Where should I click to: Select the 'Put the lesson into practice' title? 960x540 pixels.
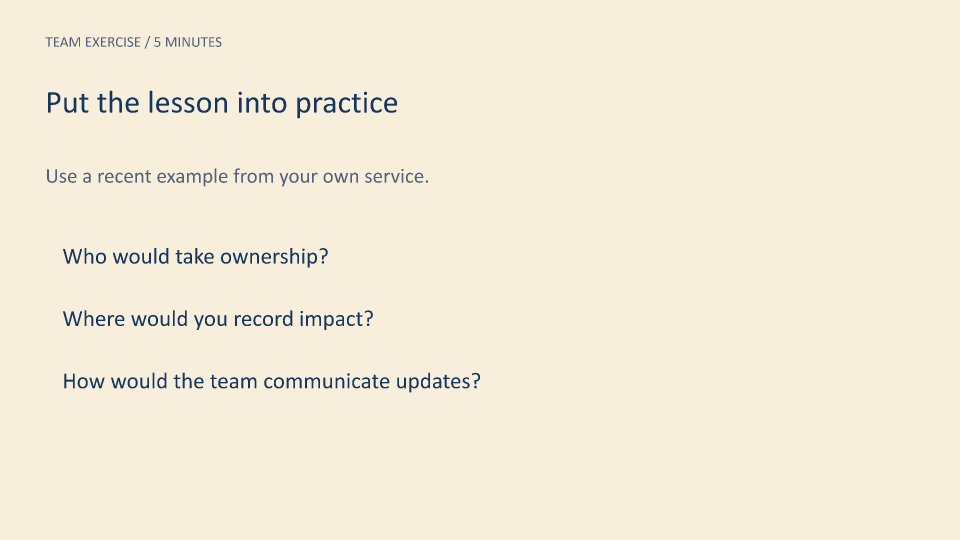[x=222, y=103]
